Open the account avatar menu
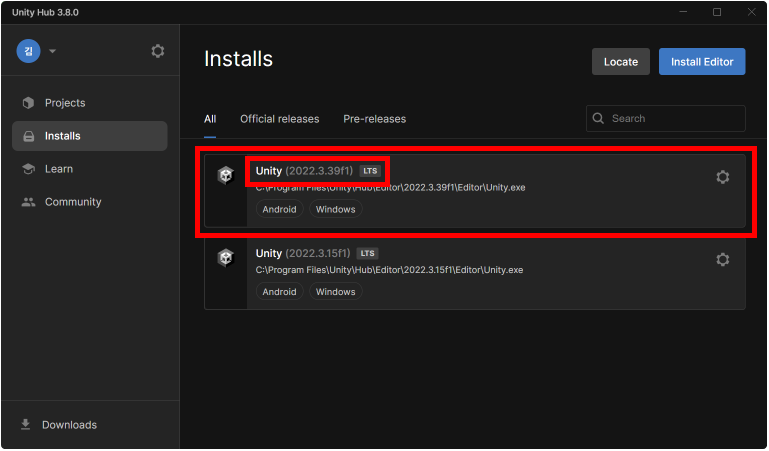Image resolution: width=769 pixels, height=451 pixels. click(28, 51)
